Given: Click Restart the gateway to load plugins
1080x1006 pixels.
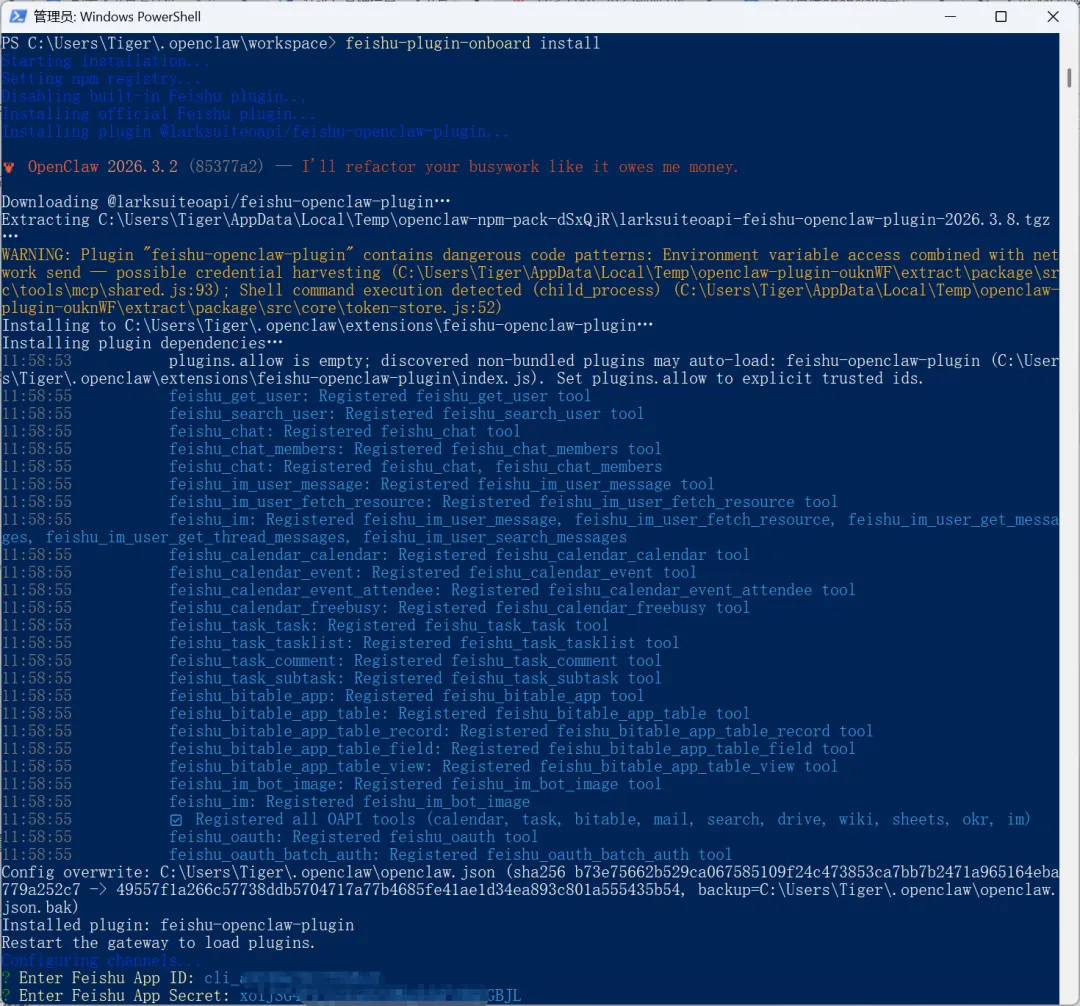Looking at the screenshot, I should [x=158, y=943].
